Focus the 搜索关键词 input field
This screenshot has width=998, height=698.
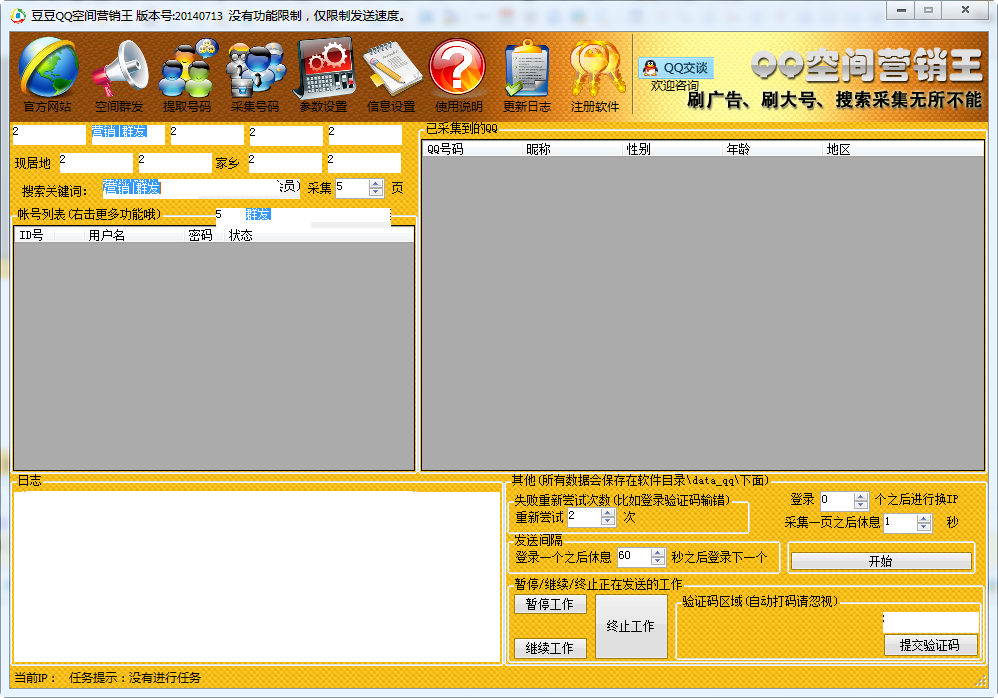click(201, 188)
